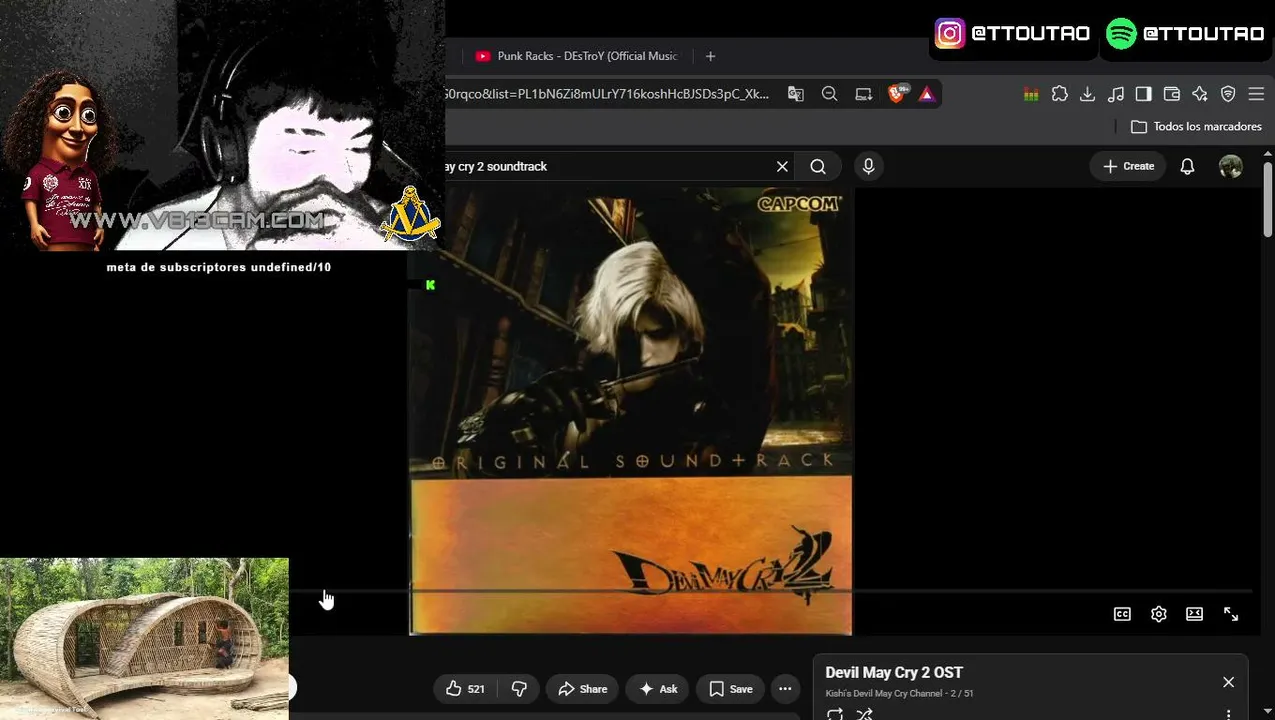The image size is (1275, 720).
Task: Dislike the video
Action: point(518,689)
